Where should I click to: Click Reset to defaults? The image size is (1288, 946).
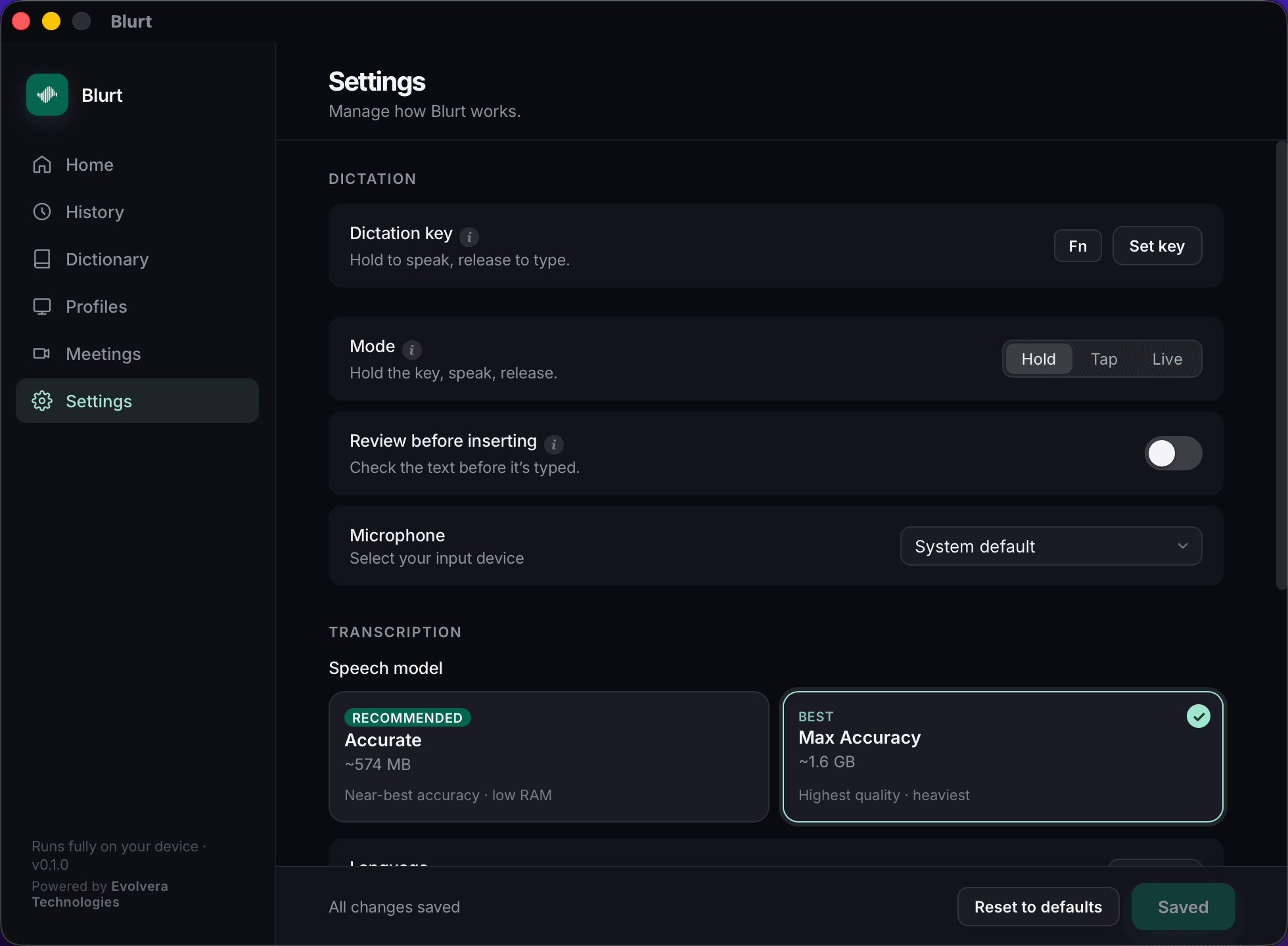pyautogui.click(x=1038, y=907)
